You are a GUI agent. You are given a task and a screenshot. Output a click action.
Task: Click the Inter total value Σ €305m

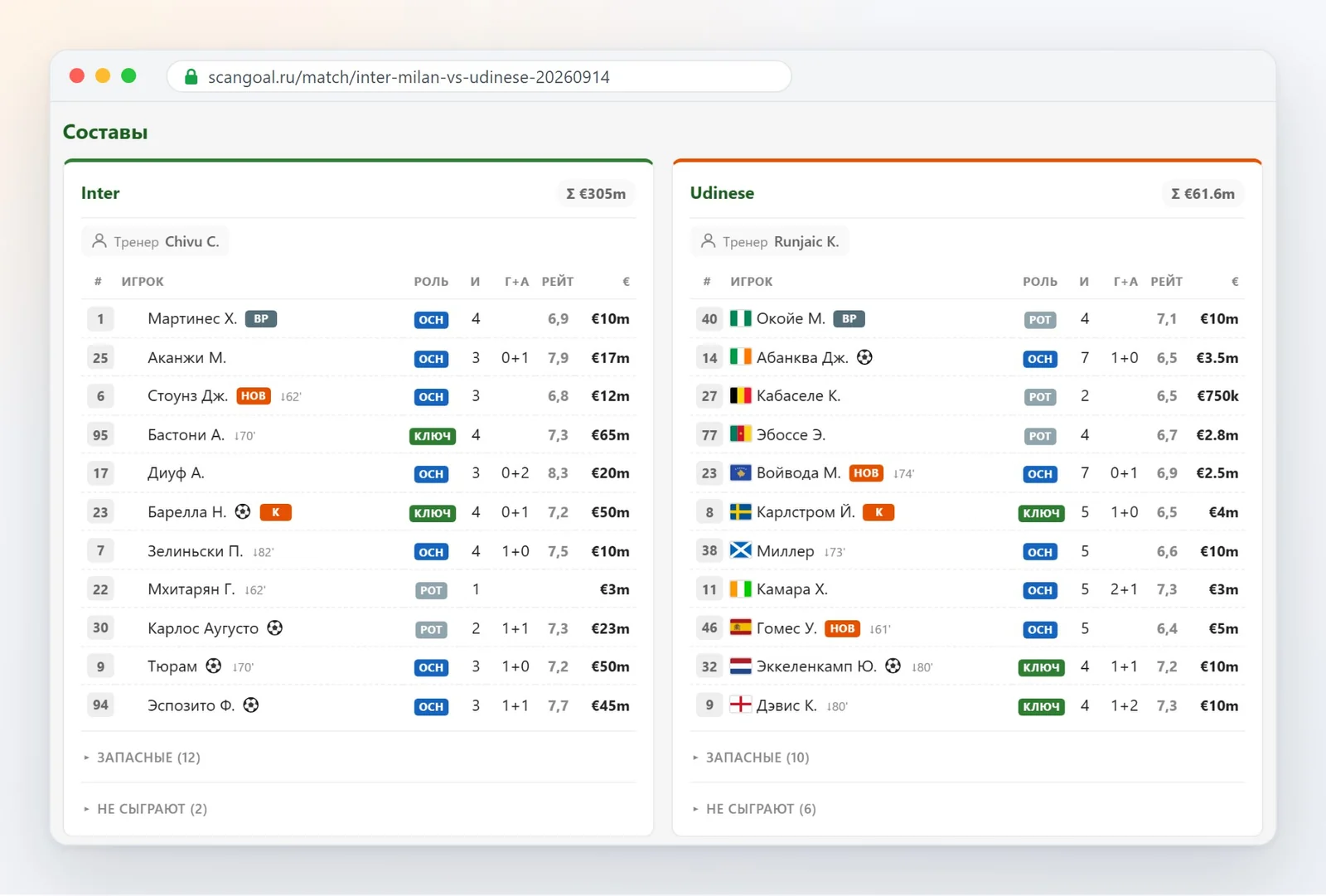pyautogui.click(x=596, y=194)
